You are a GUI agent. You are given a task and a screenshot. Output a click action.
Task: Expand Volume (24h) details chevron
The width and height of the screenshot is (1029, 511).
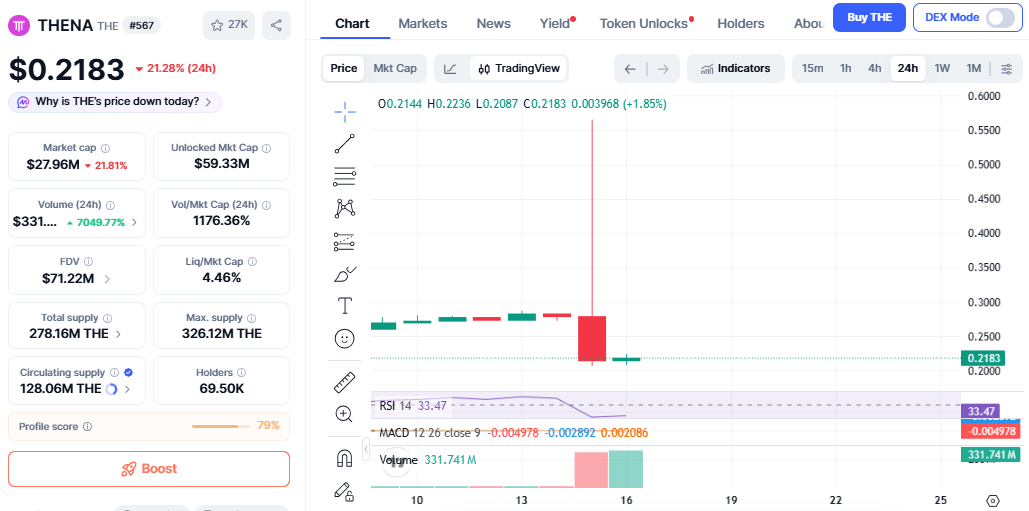tap(135, 222)
